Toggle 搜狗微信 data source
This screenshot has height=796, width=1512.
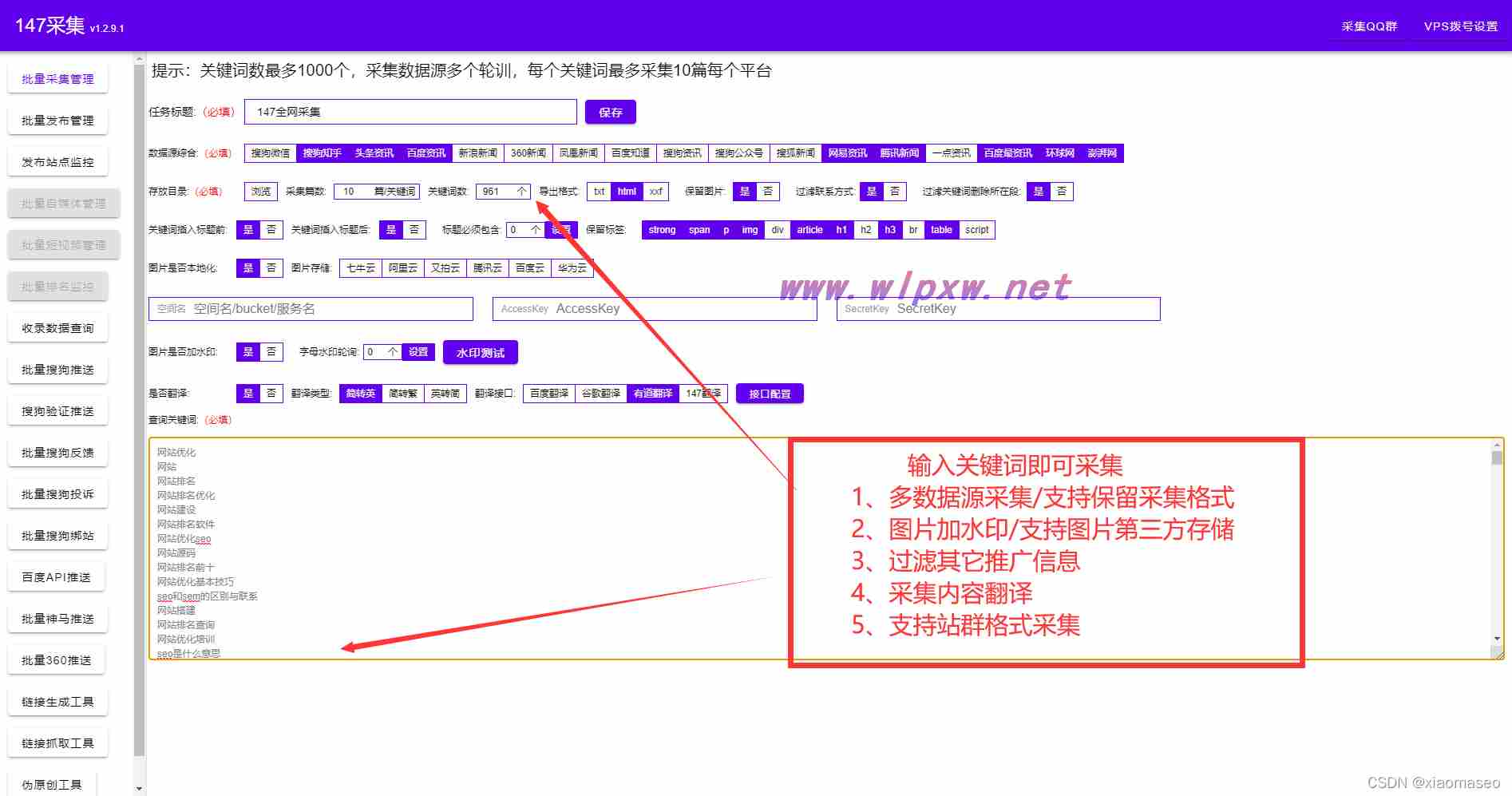270,153
